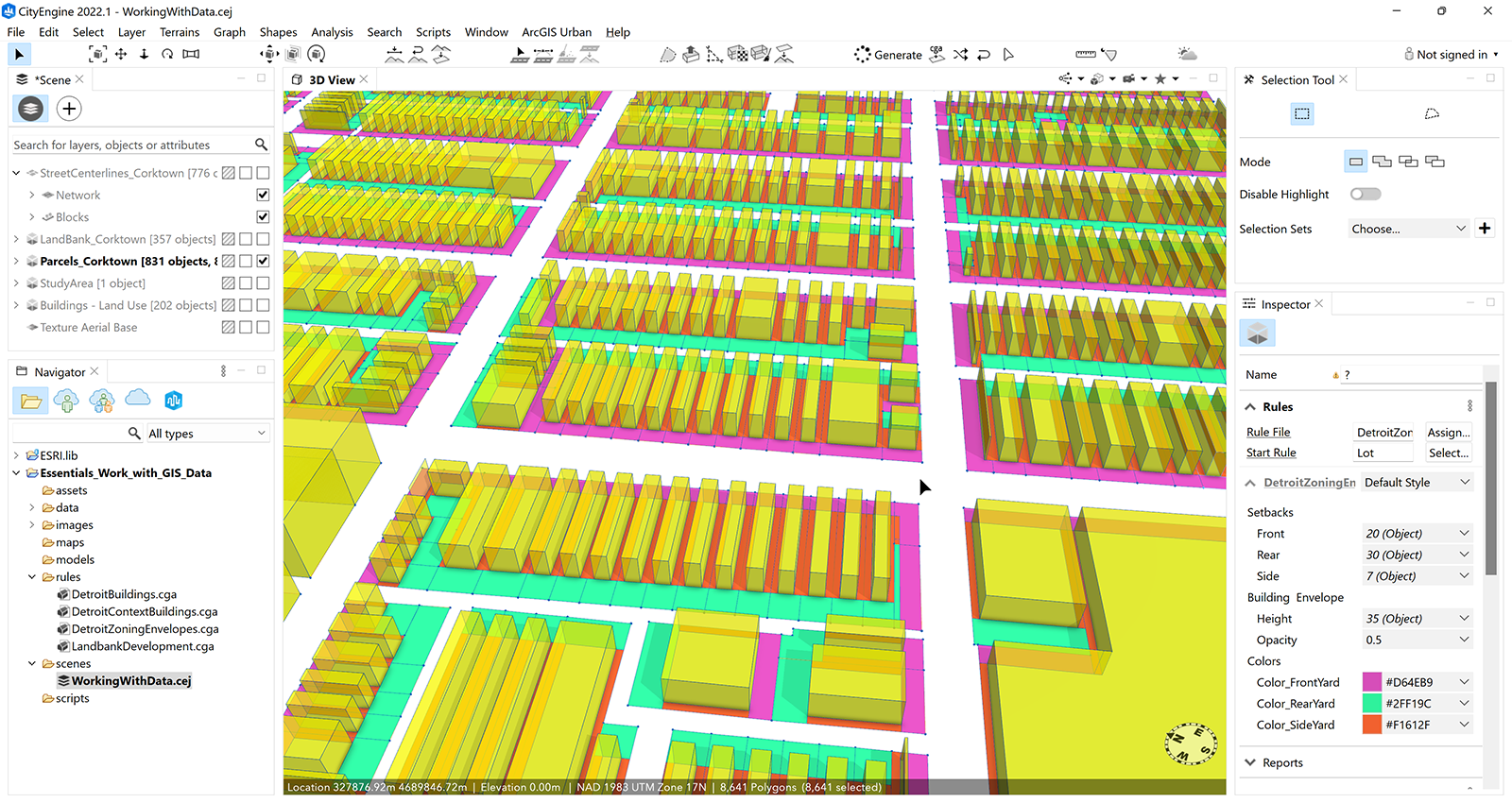Collapse the StreetCenterlines_Corktown layer
Screen dimensions: 1512x803
(16, 173)
